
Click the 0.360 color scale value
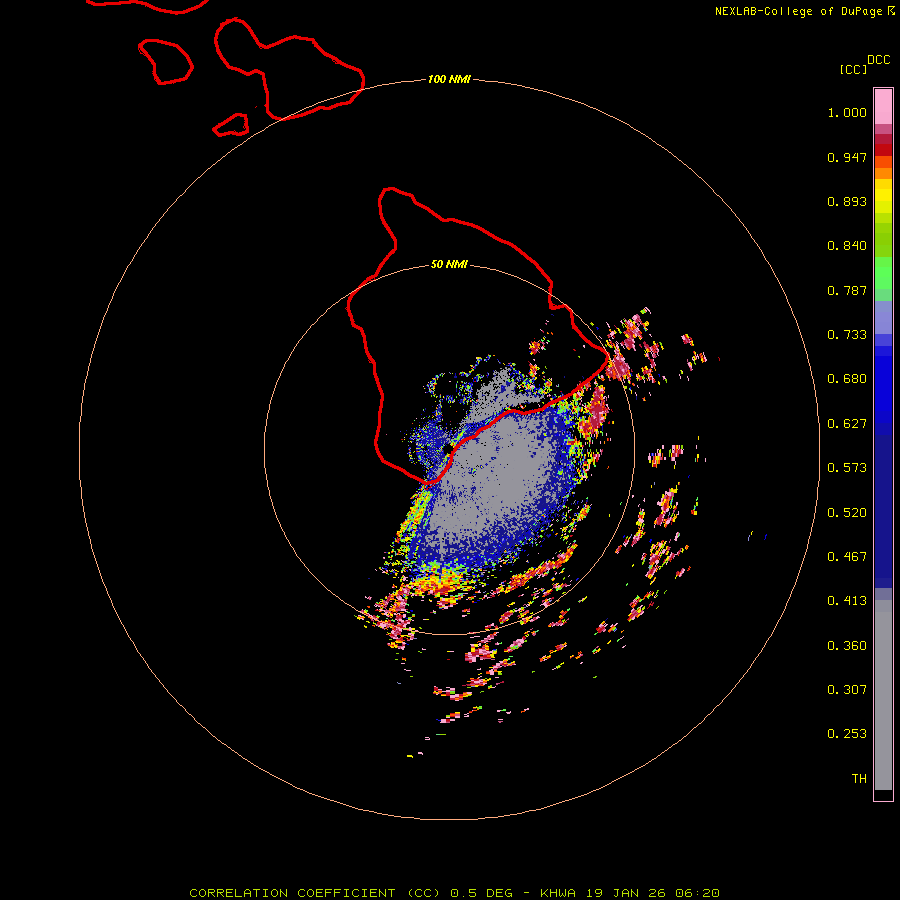point(847,646)
